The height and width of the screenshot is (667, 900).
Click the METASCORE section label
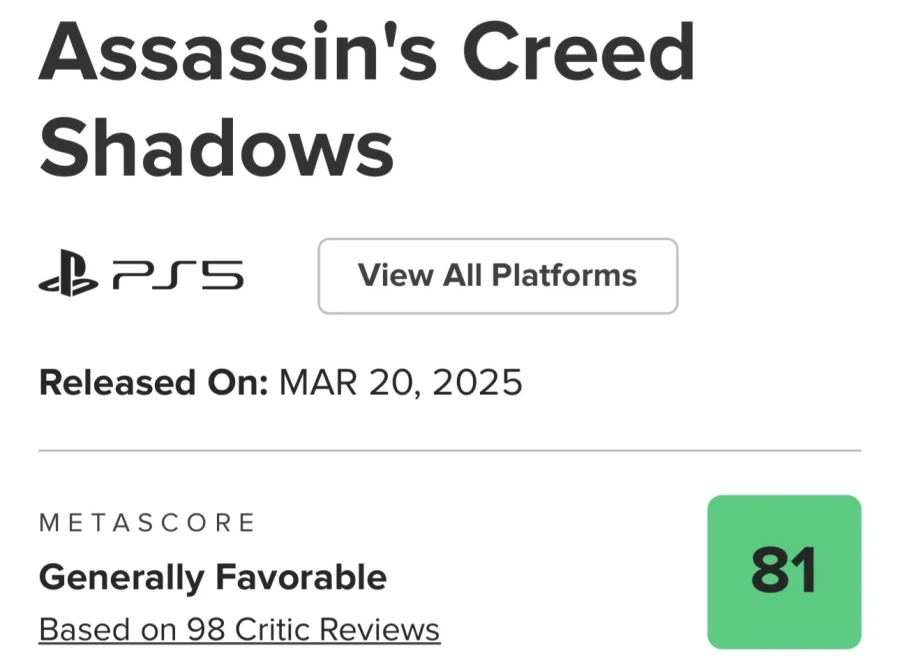click(147, 522)
